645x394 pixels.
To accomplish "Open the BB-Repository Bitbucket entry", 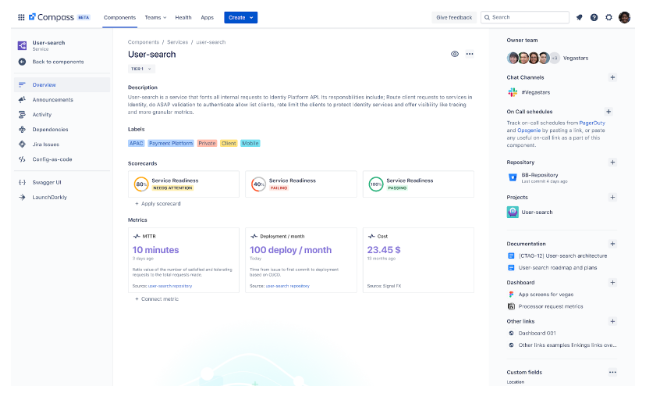I will coord(538,177).
